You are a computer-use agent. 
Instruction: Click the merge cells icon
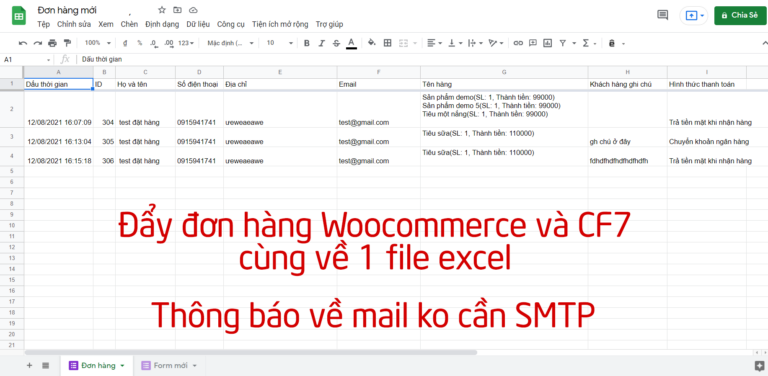[x=404, y=43]
